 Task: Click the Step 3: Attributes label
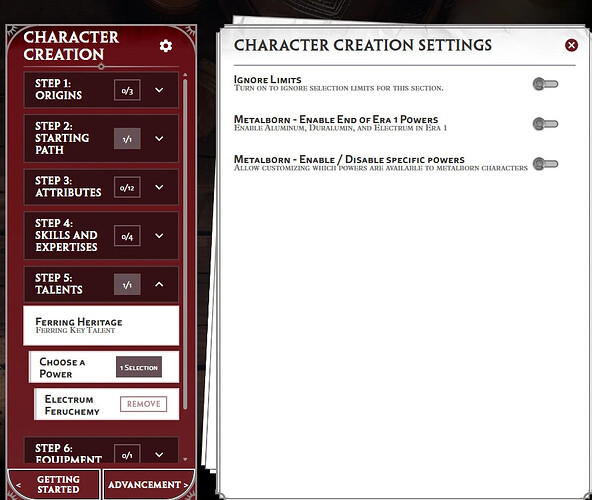tap(68, 187)
